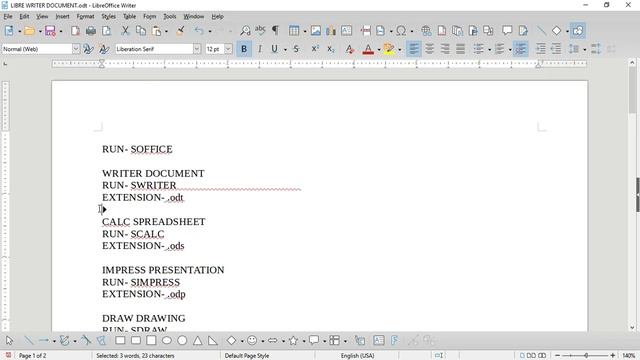Insert a page break icon
Viewport: 640px width, 360px height.
[x=366, y=31]
